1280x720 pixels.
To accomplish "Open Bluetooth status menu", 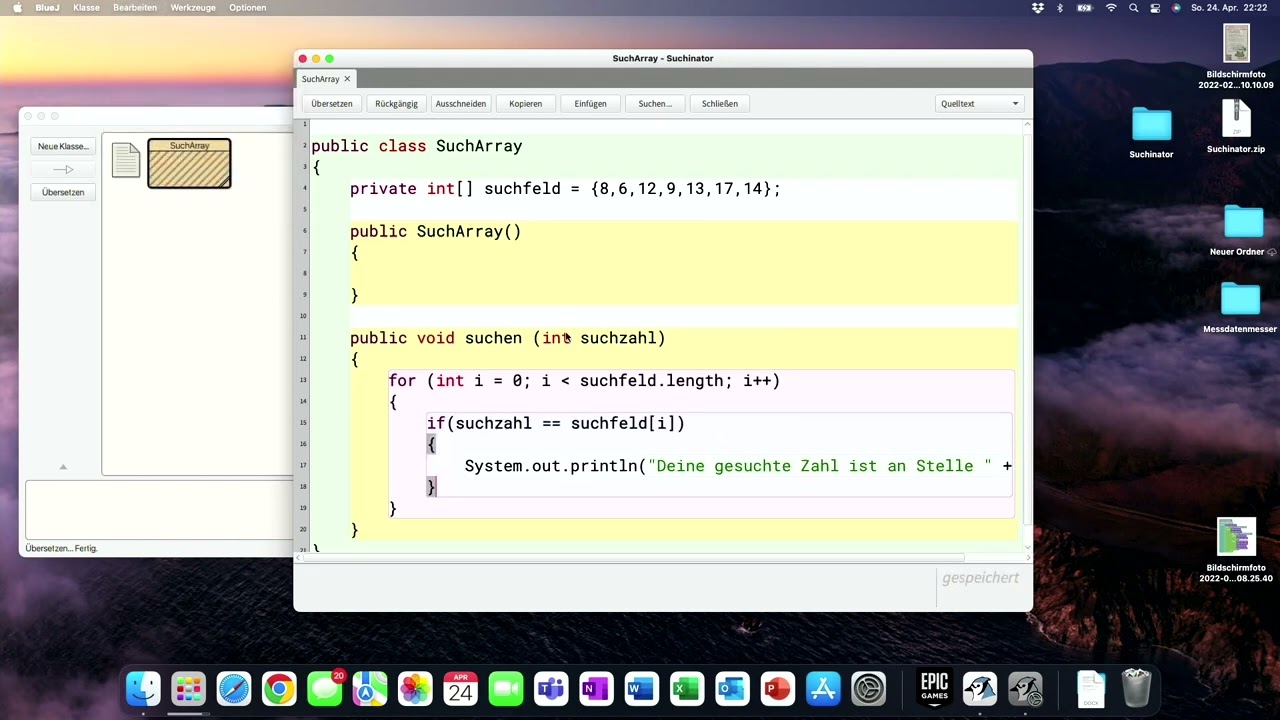I will click(x=1060, y=7).
